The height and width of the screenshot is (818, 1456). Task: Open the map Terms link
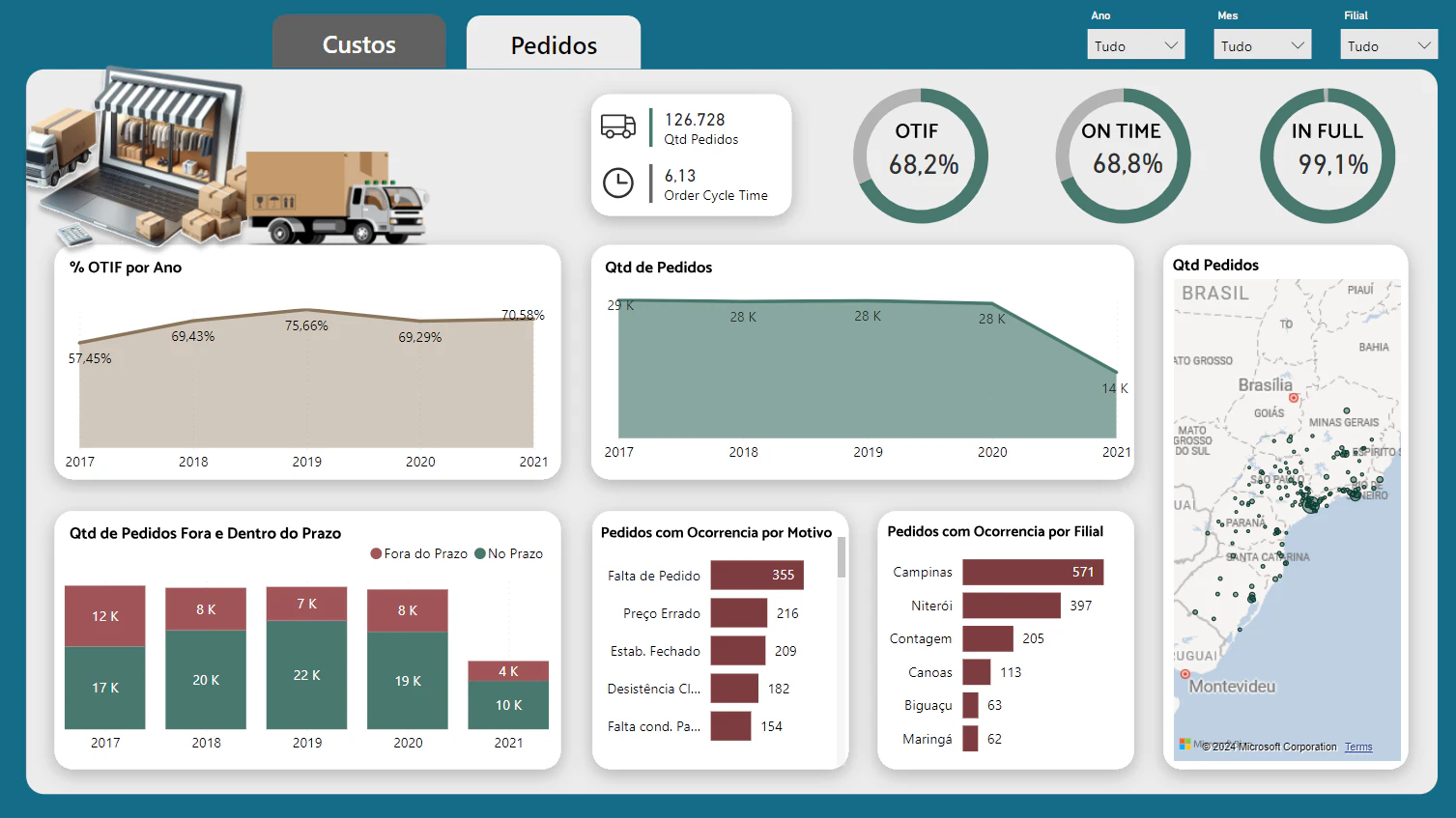click(1358, 747)
